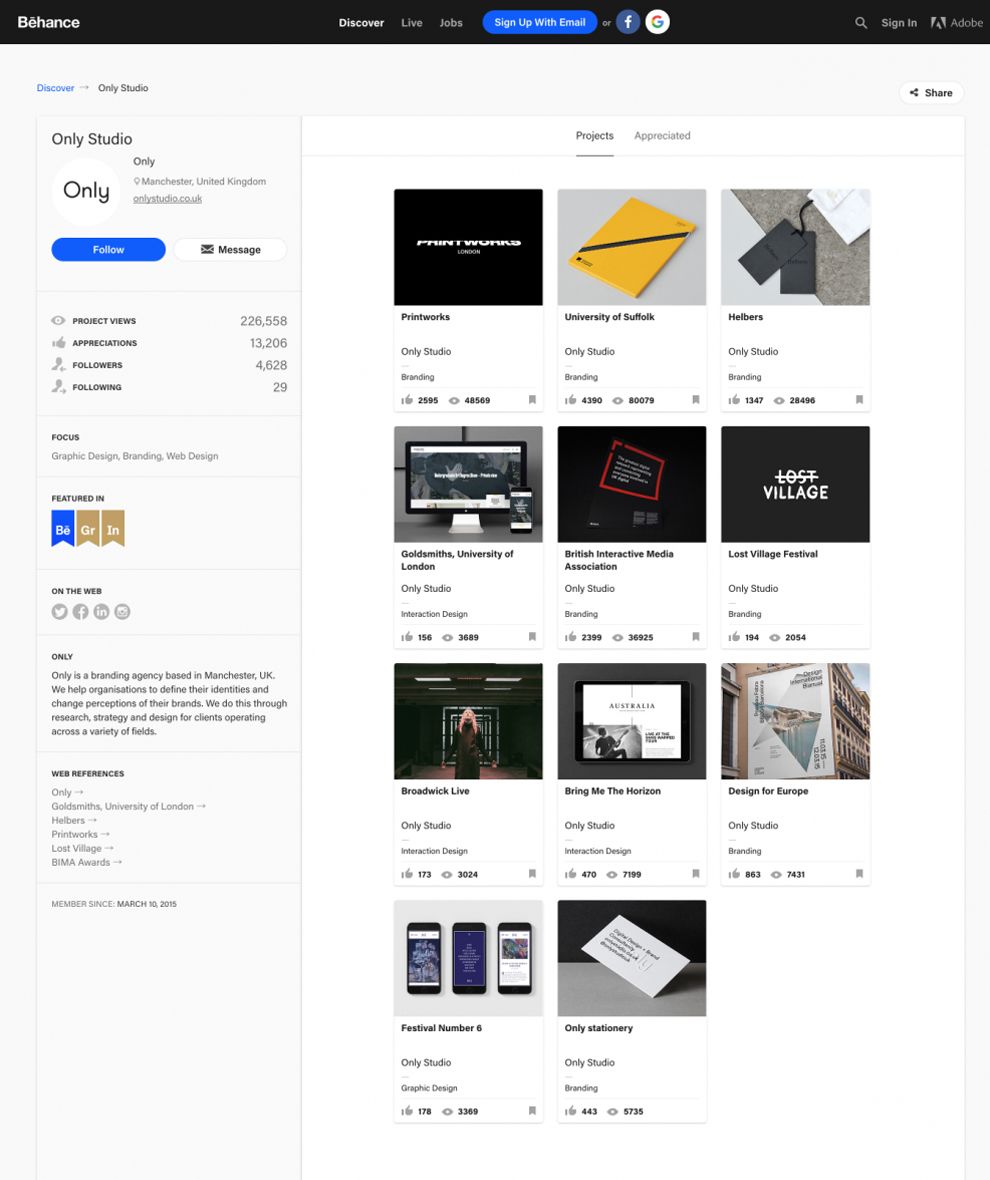
Task: Open Only stationery card thumbnail
Action: point(632,958)
